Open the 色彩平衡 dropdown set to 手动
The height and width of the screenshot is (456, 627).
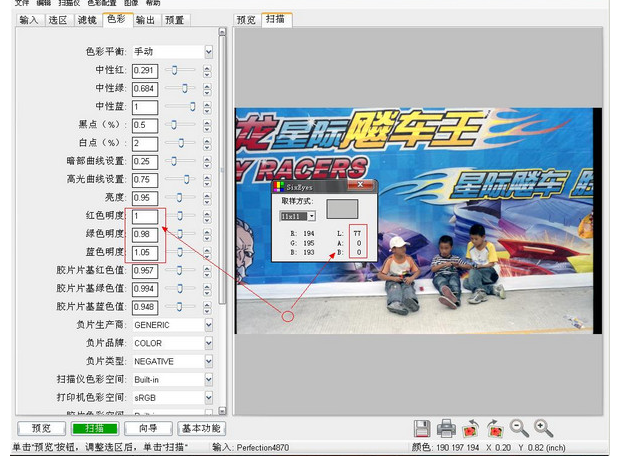click(x=208, y=52)
